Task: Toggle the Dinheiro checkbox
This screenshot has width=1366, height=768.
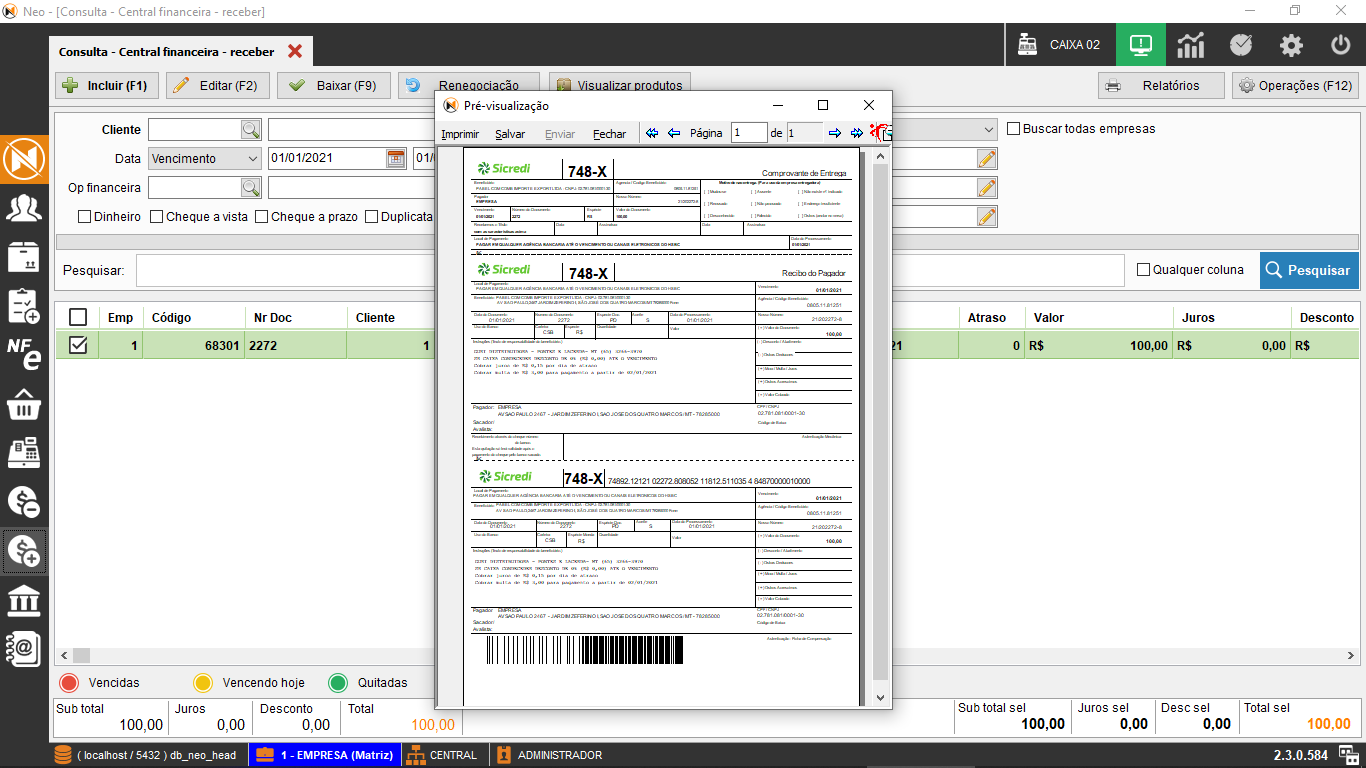Action: [x=84, y=216]
